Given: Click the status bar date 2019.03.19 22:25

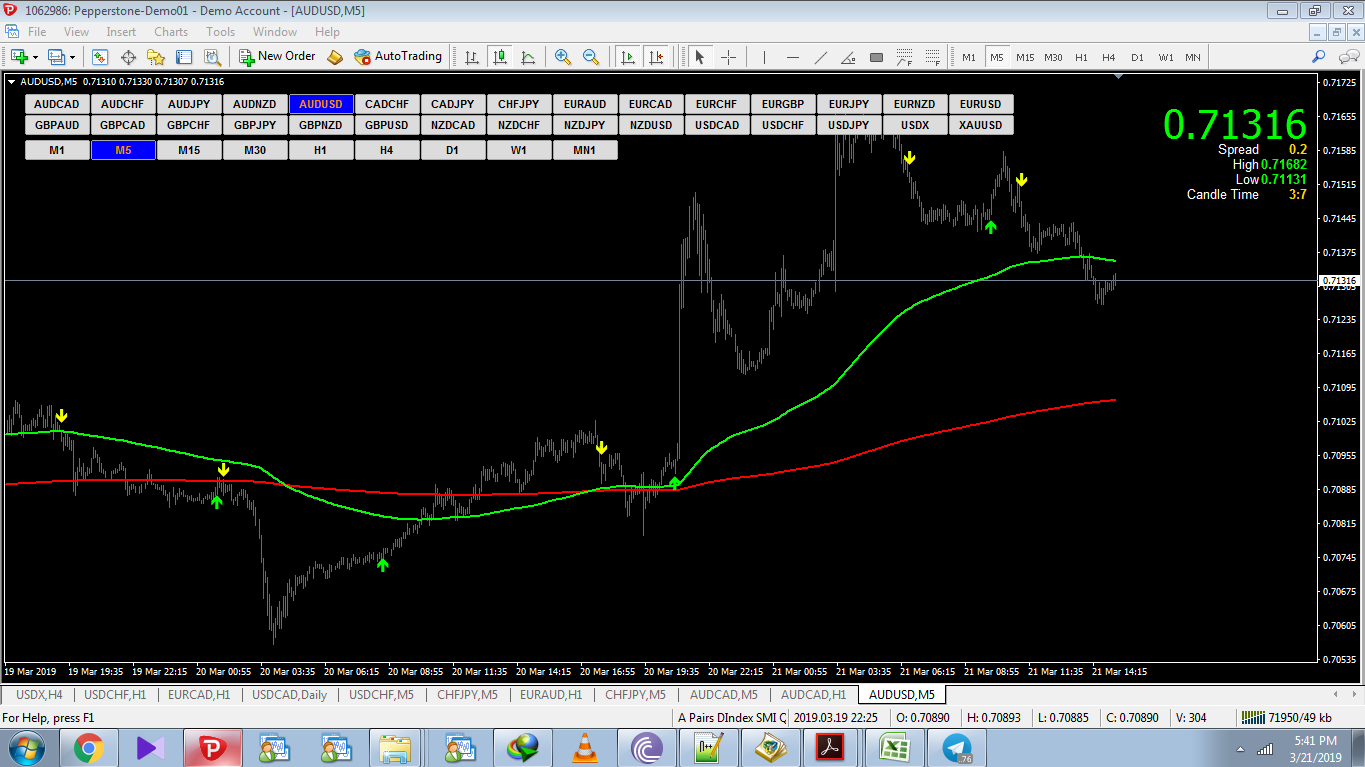Looking at the screenshot, I should [x=836, y=718].
